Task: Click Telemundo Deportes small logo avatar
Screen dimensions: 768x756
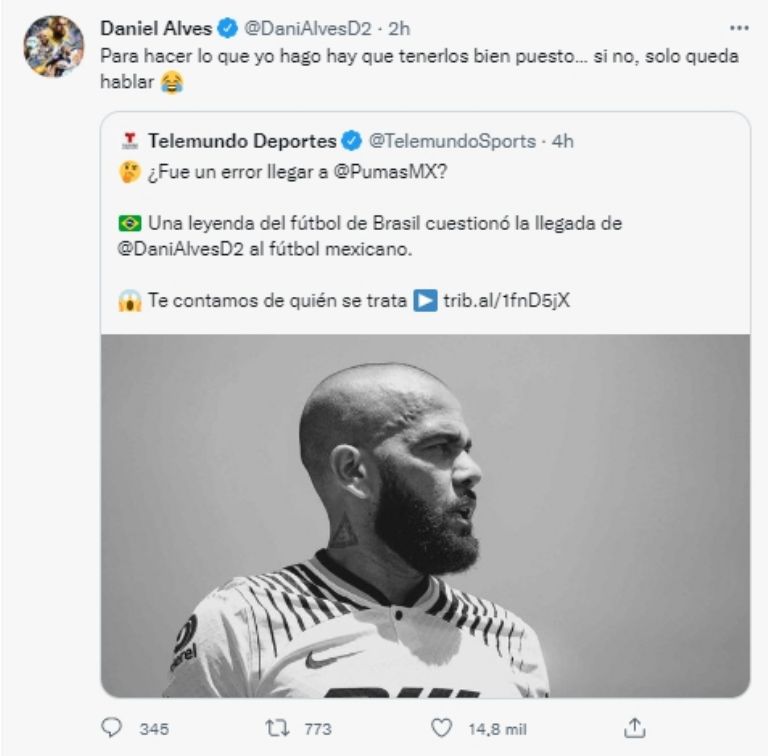Action: tap(127, 140)
